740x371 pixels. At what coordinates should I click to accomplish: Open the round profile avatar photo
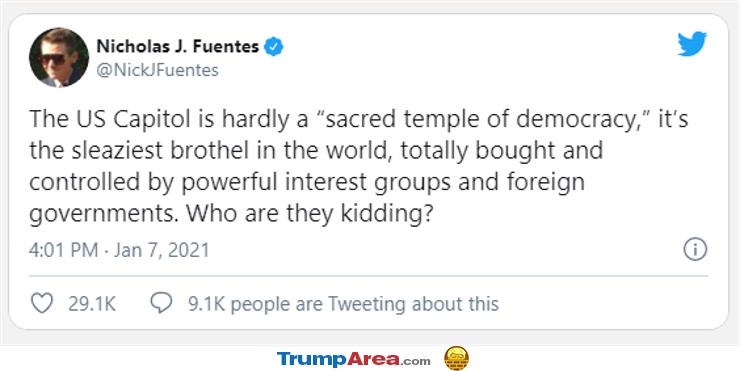pyautogui.click(x=59, y=57)
